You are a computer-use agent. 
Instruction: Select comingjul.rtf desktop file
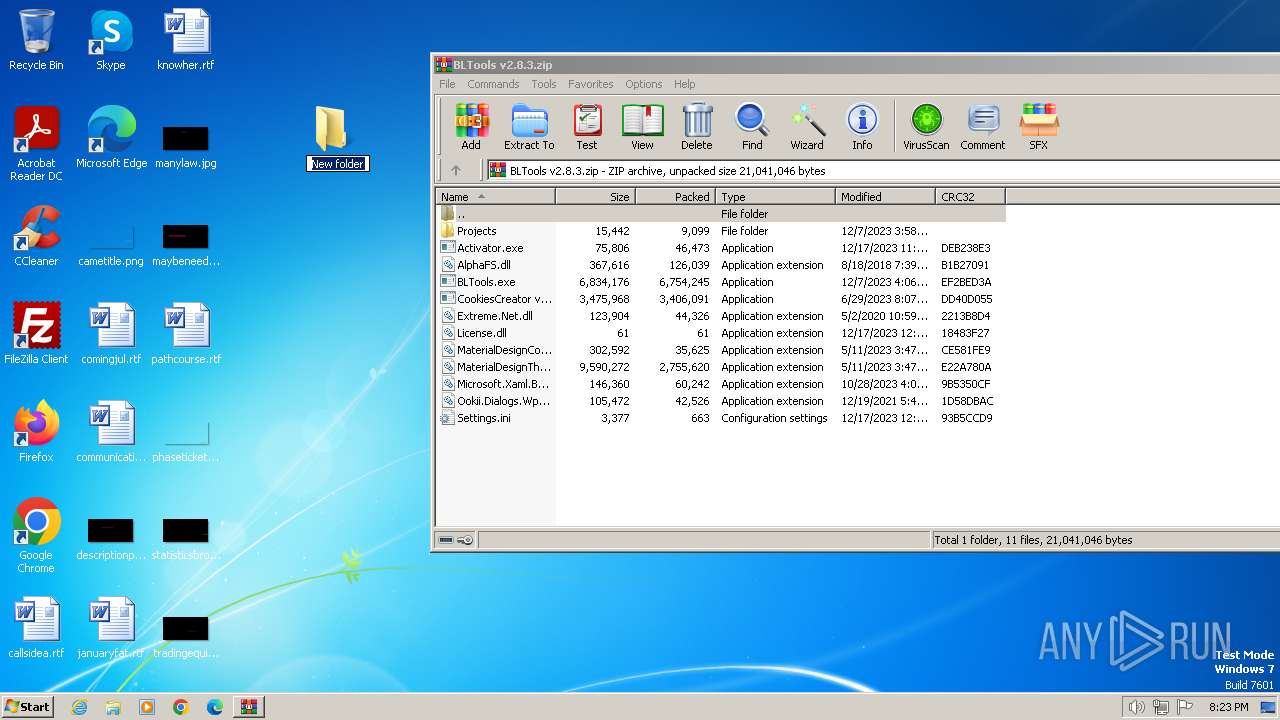coord(111,335)
